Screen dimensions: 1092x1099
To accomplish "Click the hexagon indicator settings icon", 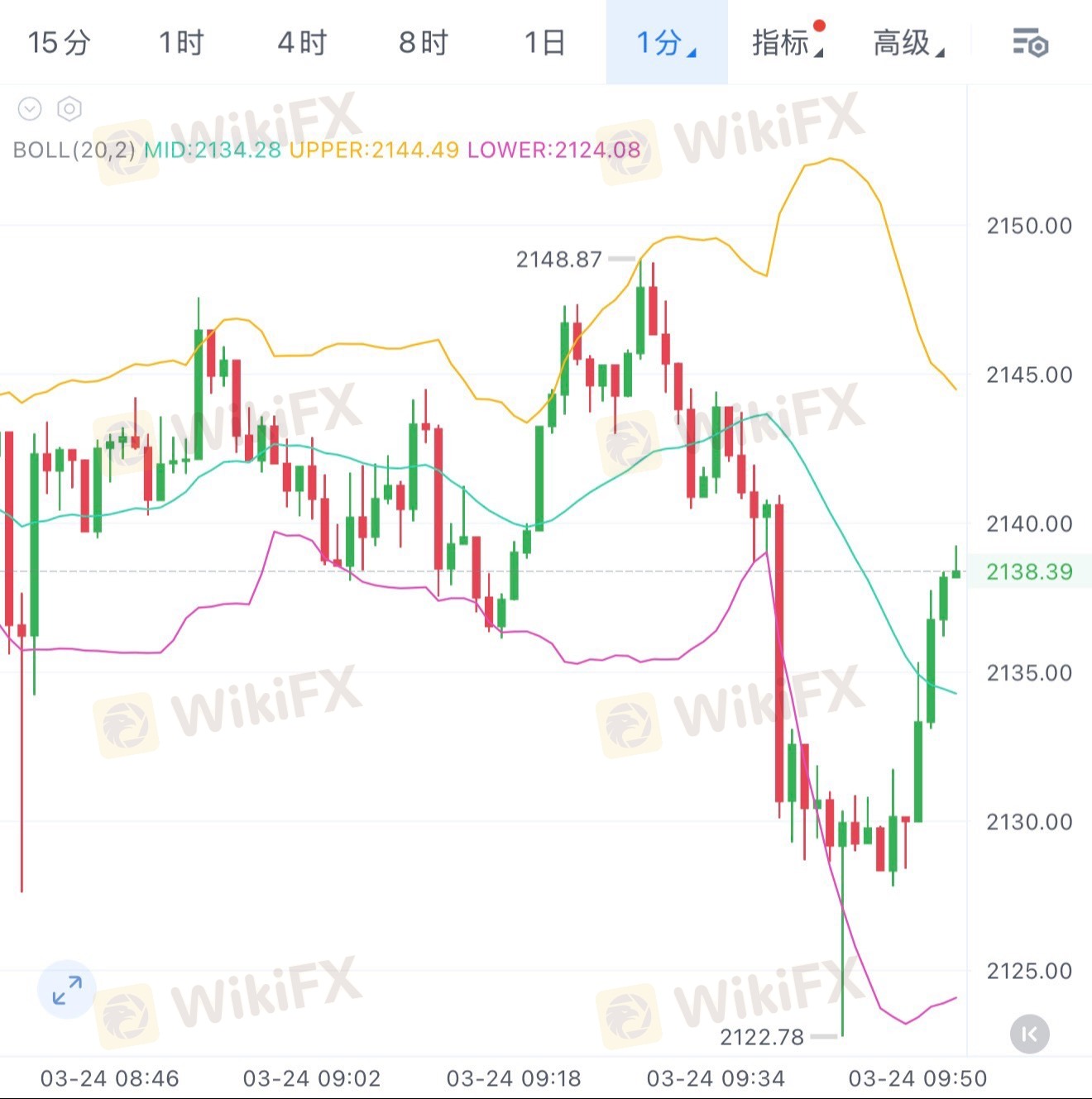I will [x=69, y=108].
